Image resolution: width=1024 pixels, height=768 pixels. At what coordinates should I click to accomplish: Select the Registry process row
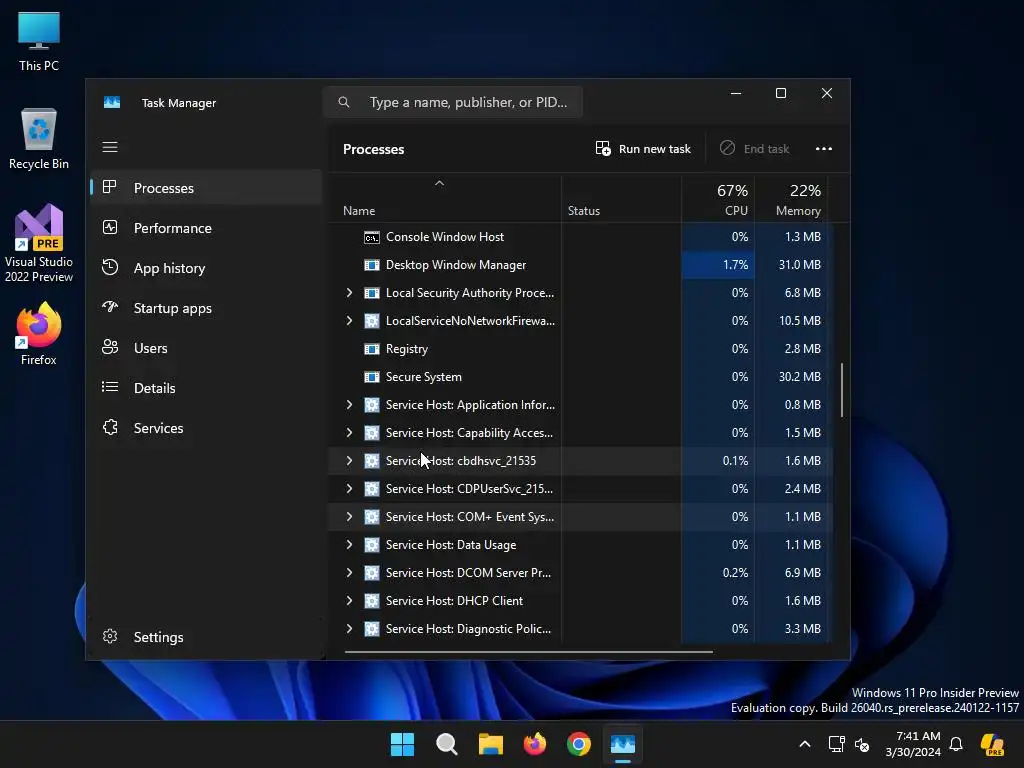tap(579, 349)
